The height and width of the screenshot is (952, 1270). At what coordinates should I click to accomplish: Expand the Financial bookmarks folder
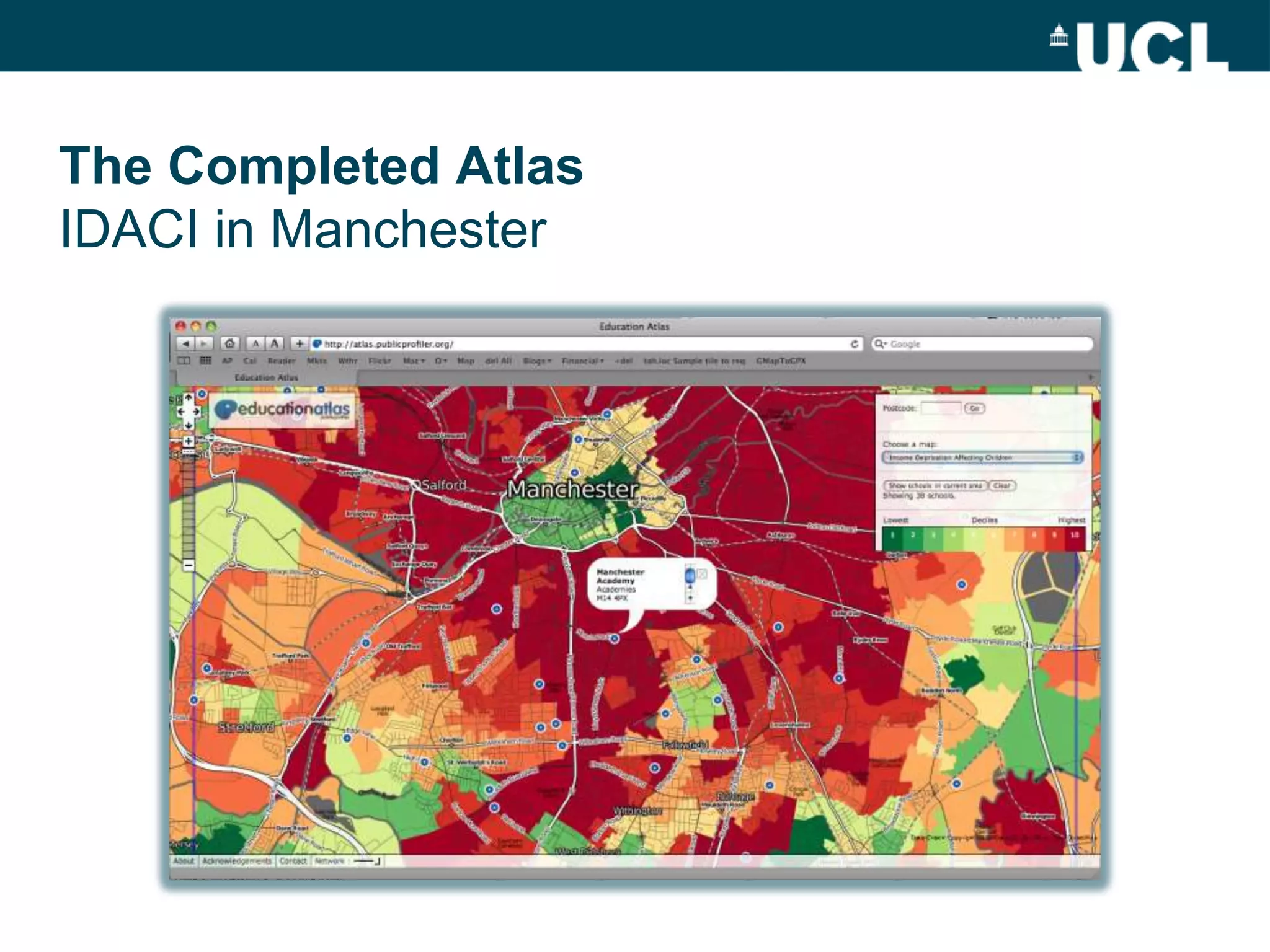click(582, 361)
